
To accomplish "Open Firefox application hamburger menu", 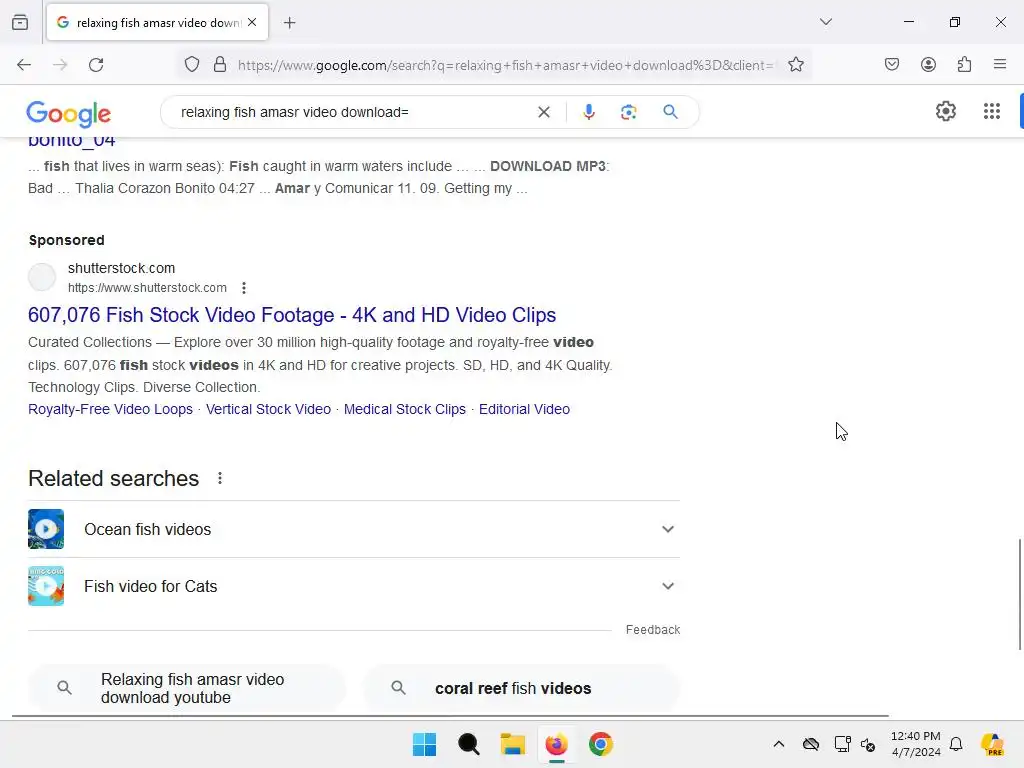I will click(1000, 65).
